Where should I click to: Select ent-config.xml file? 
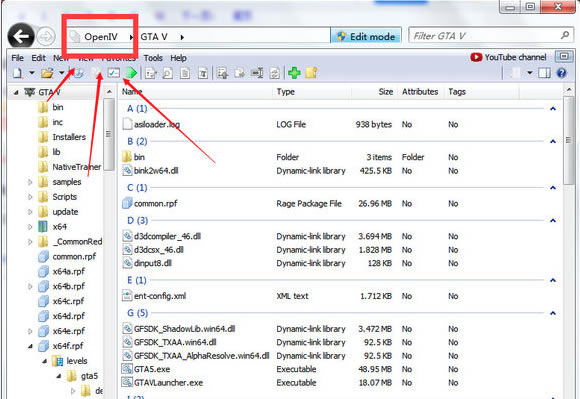[x=160, y=296]
